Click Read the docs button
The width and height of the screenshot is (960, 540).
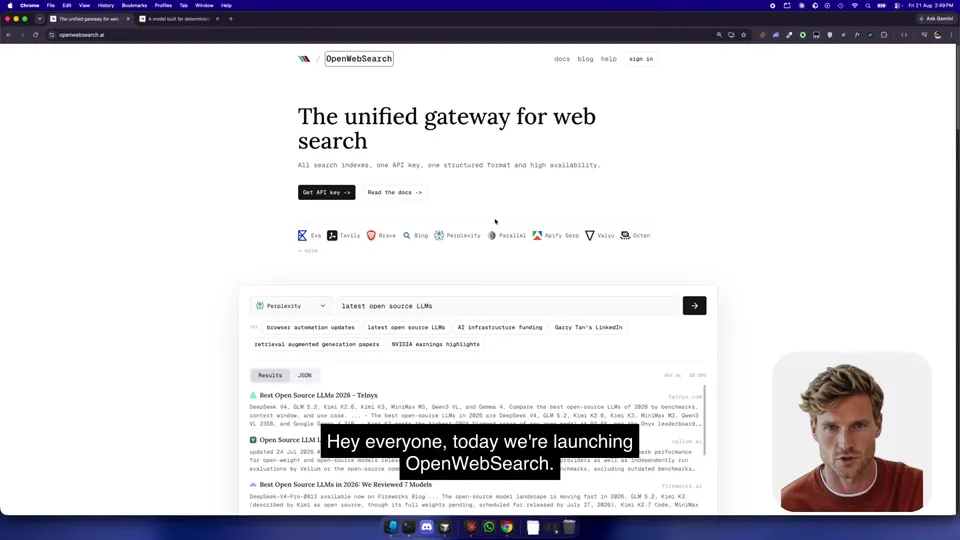394,192
